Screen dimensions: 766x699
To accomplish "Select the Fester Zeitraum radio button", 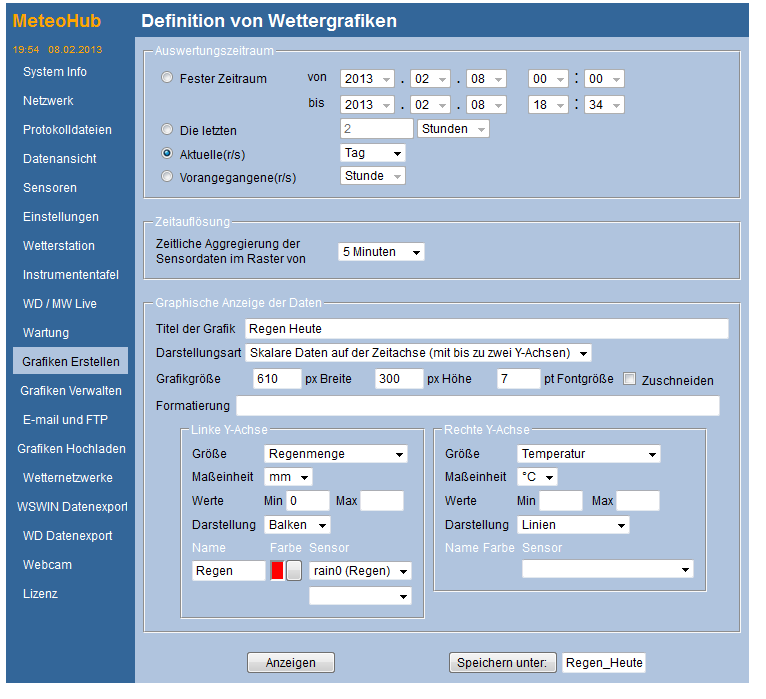I will point(167,78).
